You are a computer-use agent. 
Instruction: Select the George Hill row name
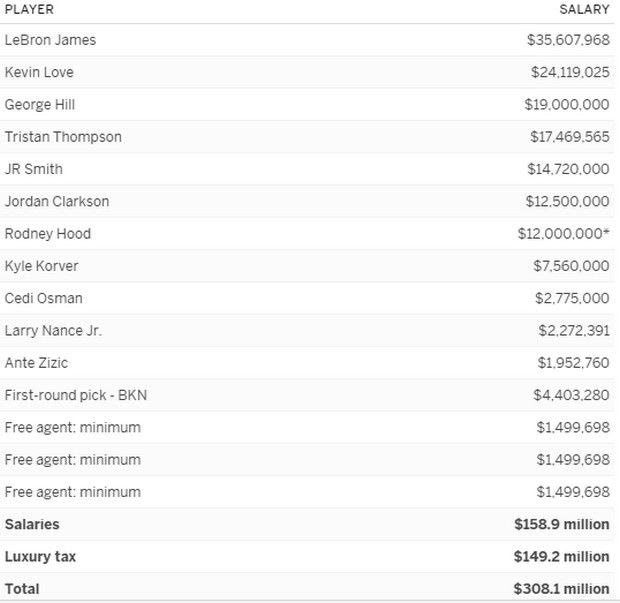click(x=40, y=104)
